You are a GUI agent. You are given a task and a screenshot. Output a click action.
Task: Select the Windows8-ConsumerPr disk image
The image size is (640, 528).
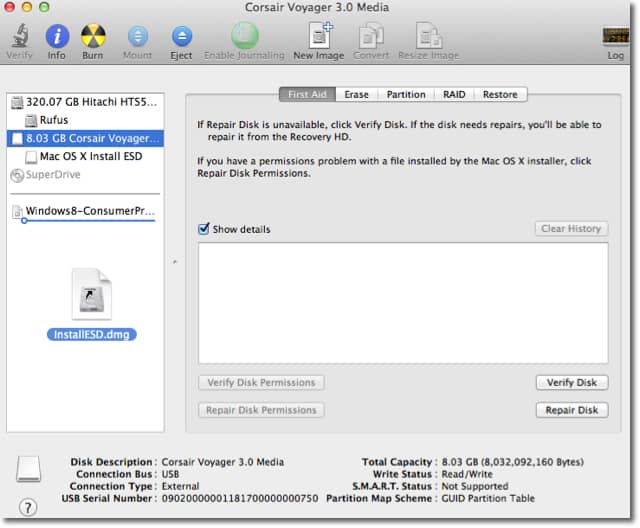click(85, 211)
